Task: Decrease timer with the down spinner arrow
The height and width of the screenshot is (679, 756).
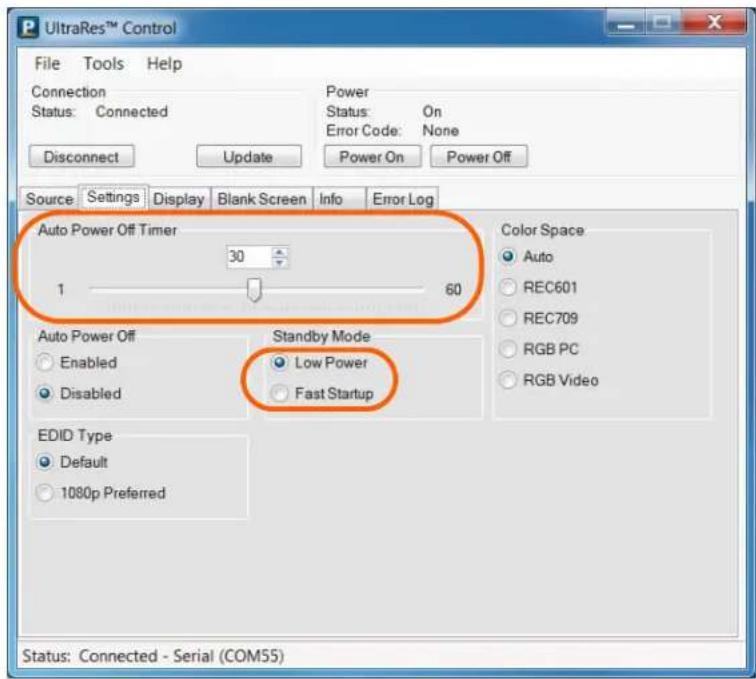Action: click(280, 262)
